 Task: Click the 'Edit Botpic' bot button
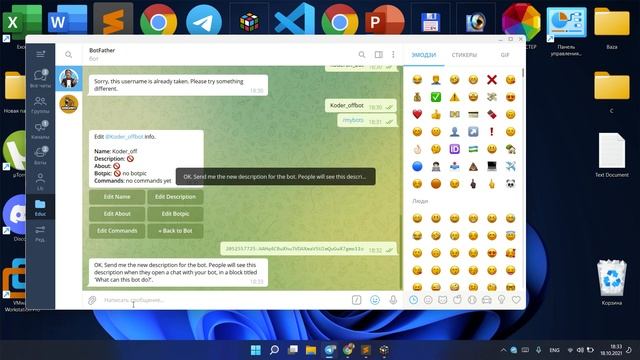[x=175, y=214]
